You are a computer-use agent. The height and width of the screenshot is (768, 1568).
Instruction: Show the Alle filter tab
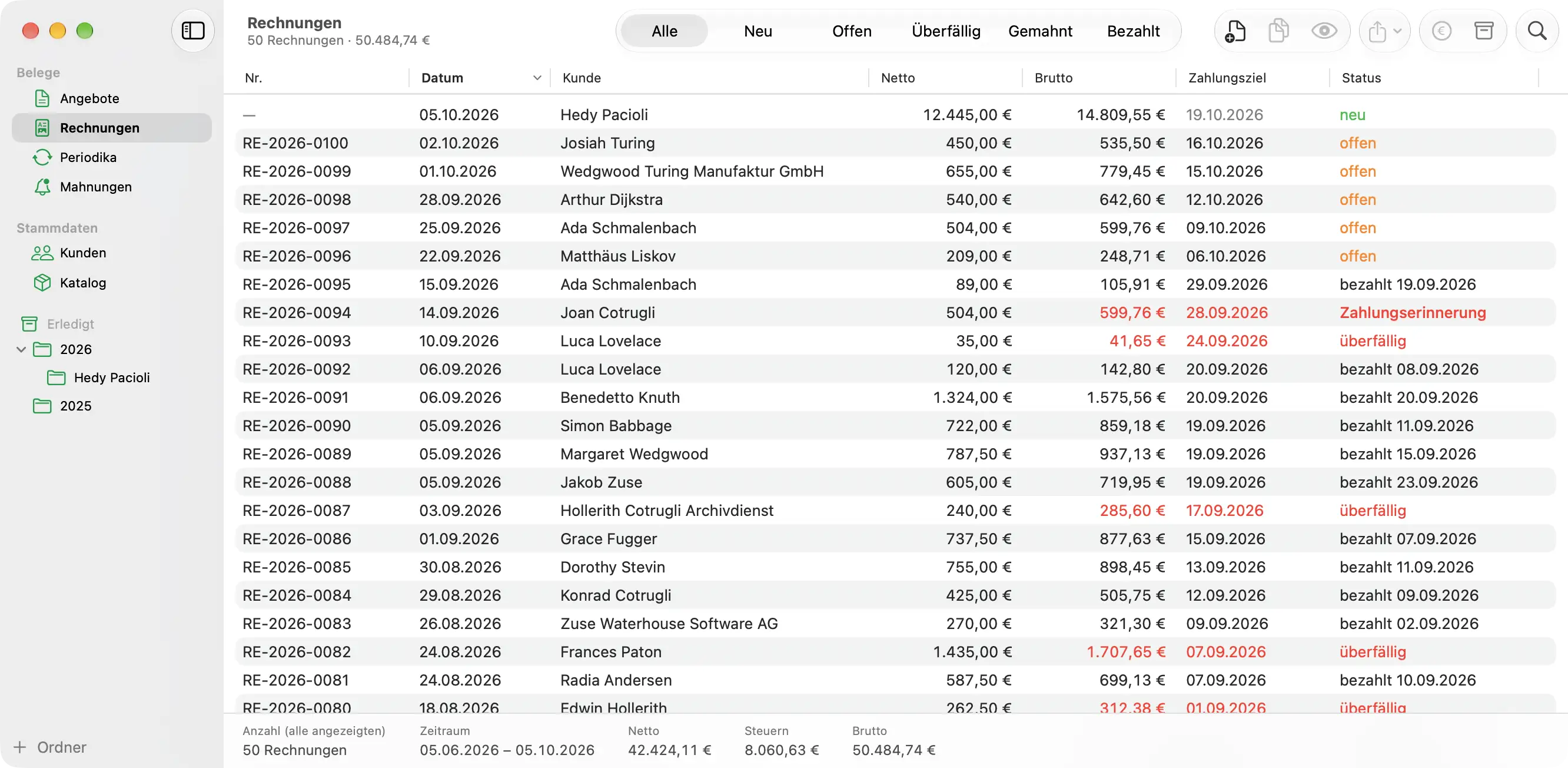click(x=664, y=31)
